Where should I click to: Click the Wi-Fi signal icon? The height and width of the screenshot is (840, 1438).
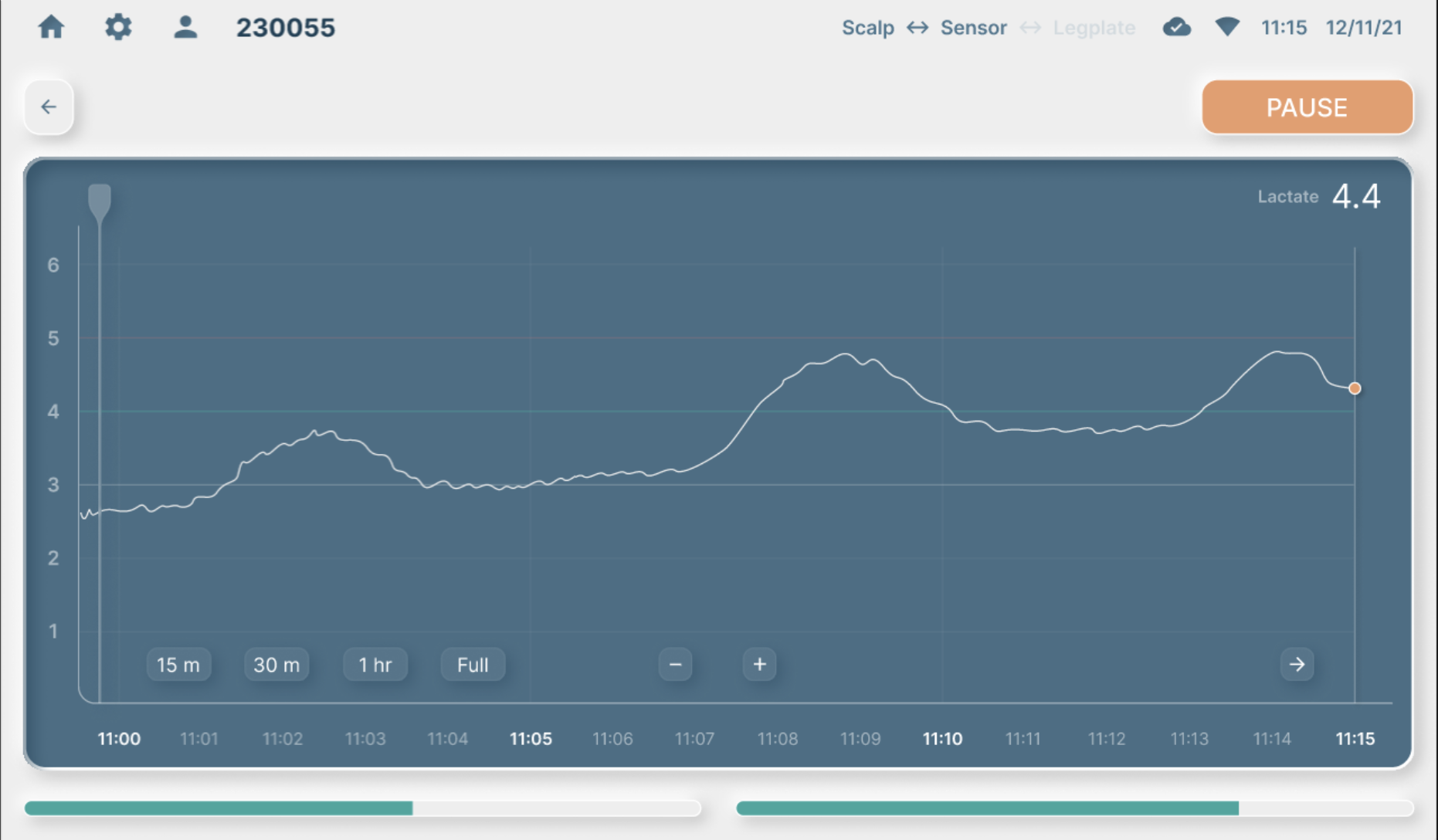(x=1227, y=28)
